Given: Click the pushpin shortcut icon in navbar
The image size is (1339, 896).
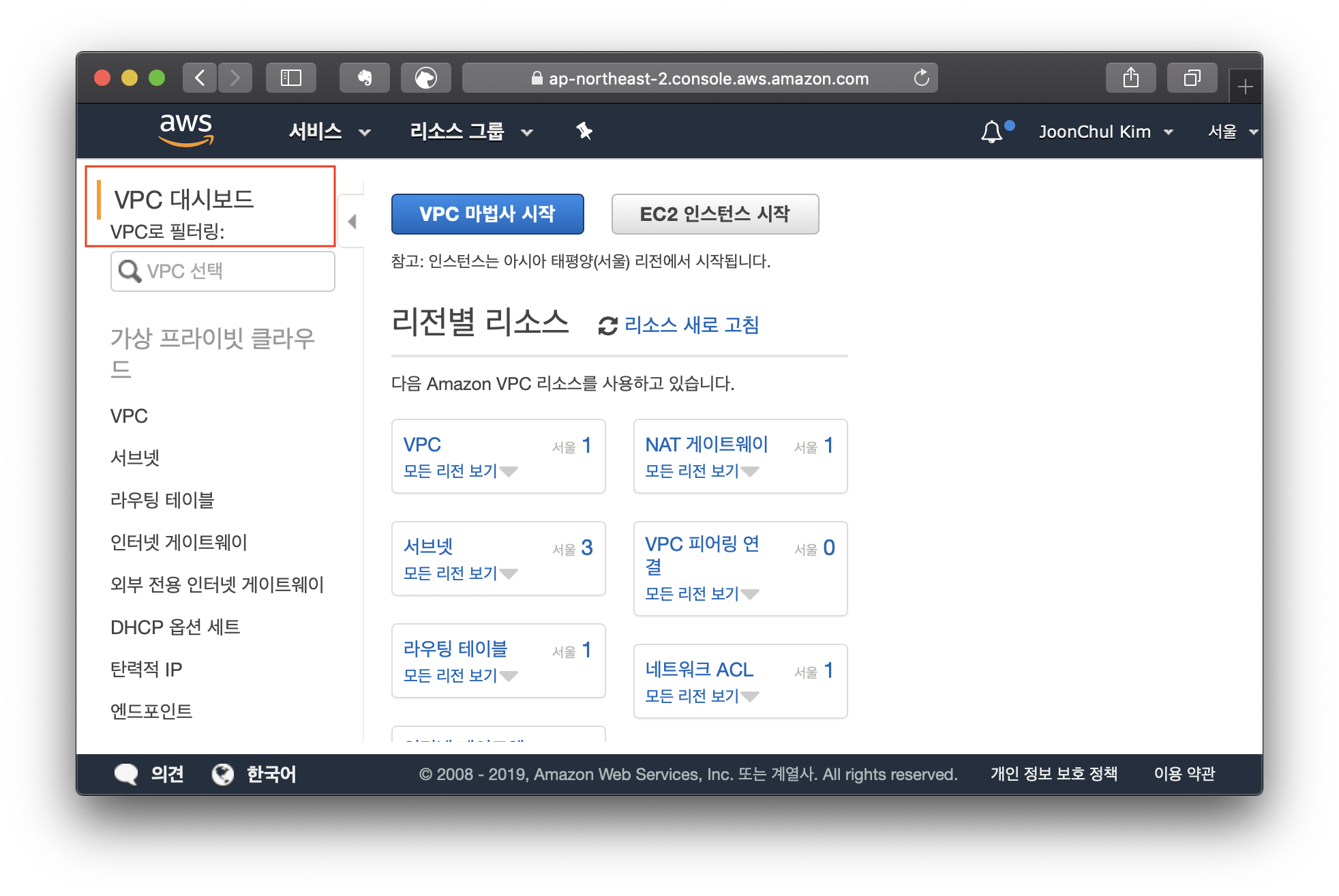Looking at the screenshot, I should pyautogui.click(x=584, y=131).
